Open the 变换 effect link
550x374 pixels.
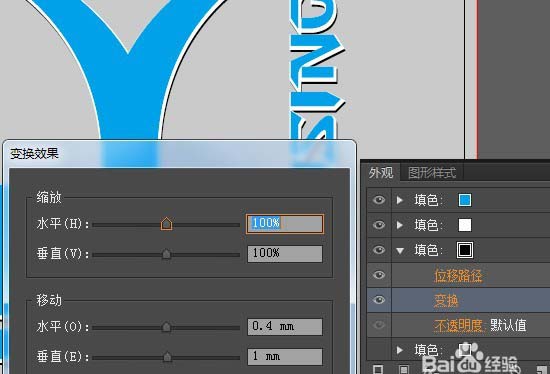[x=446, y=300]
